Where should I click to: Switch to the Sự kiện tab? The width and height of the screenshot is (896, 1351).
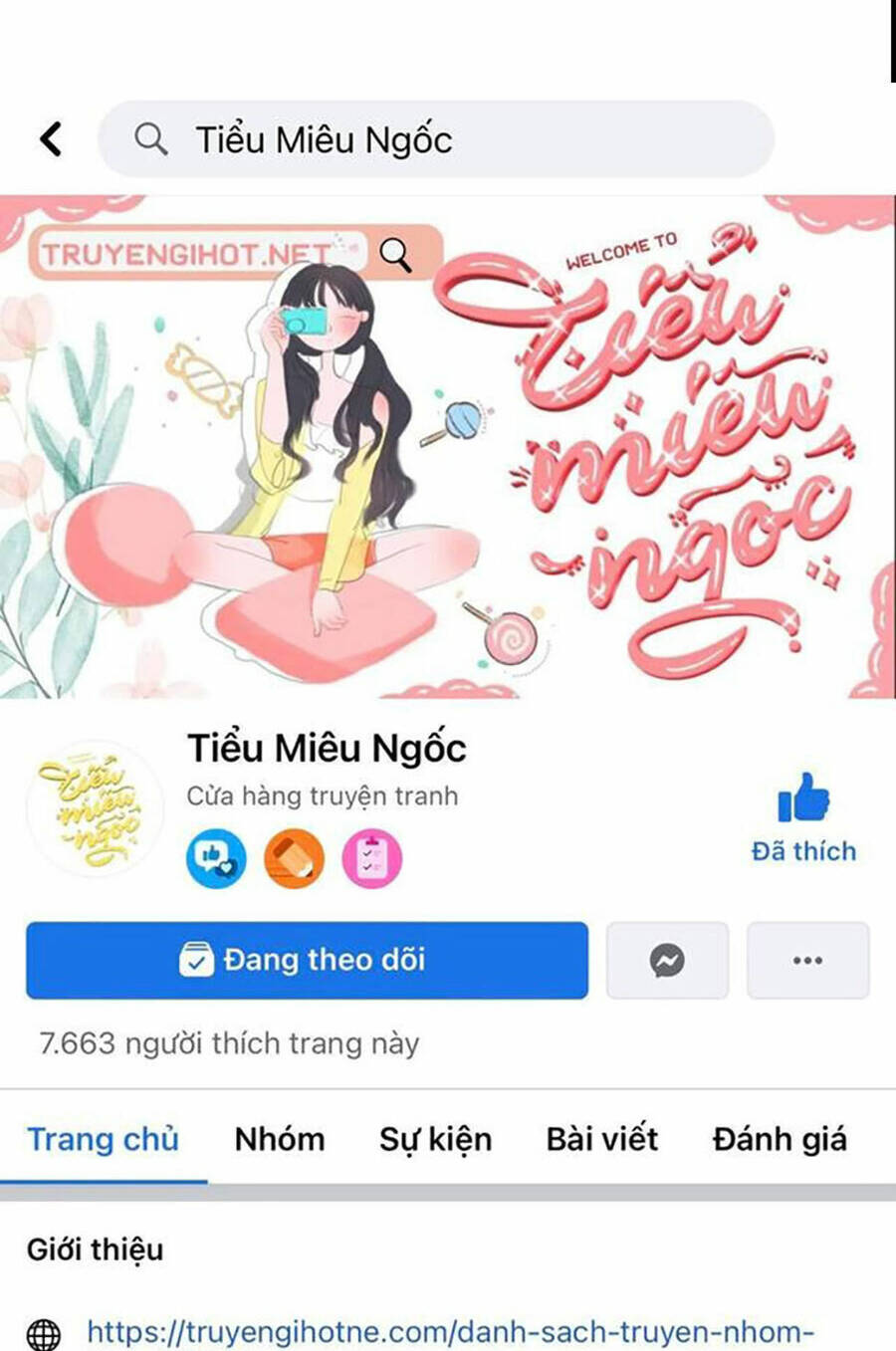click(x=435, y=1139)
